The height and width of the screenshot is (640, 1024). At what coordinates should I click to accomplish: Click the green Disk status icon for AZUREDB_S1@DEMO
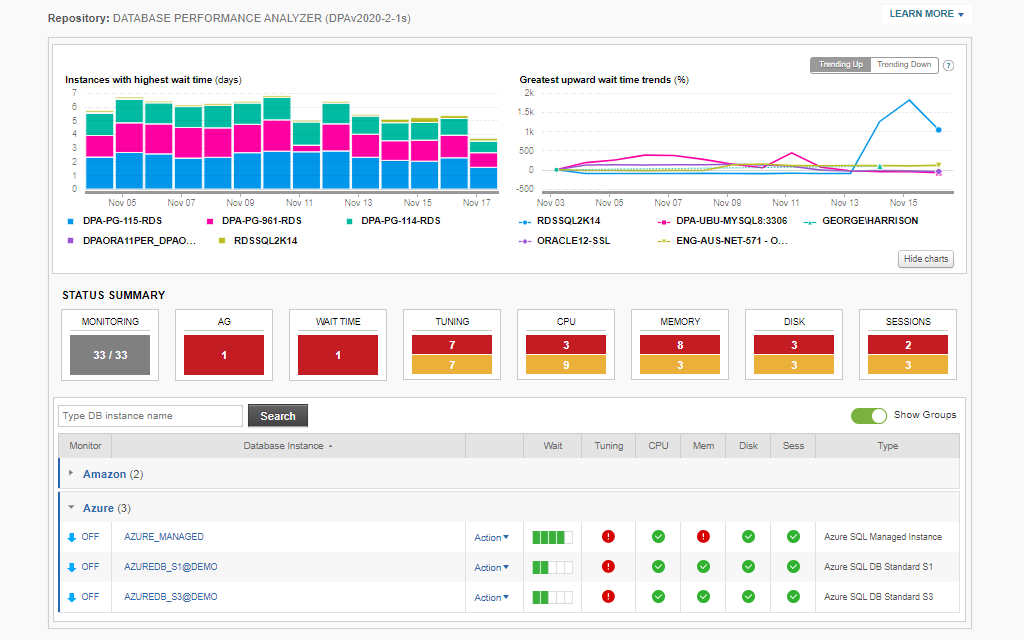coord(748,566)
